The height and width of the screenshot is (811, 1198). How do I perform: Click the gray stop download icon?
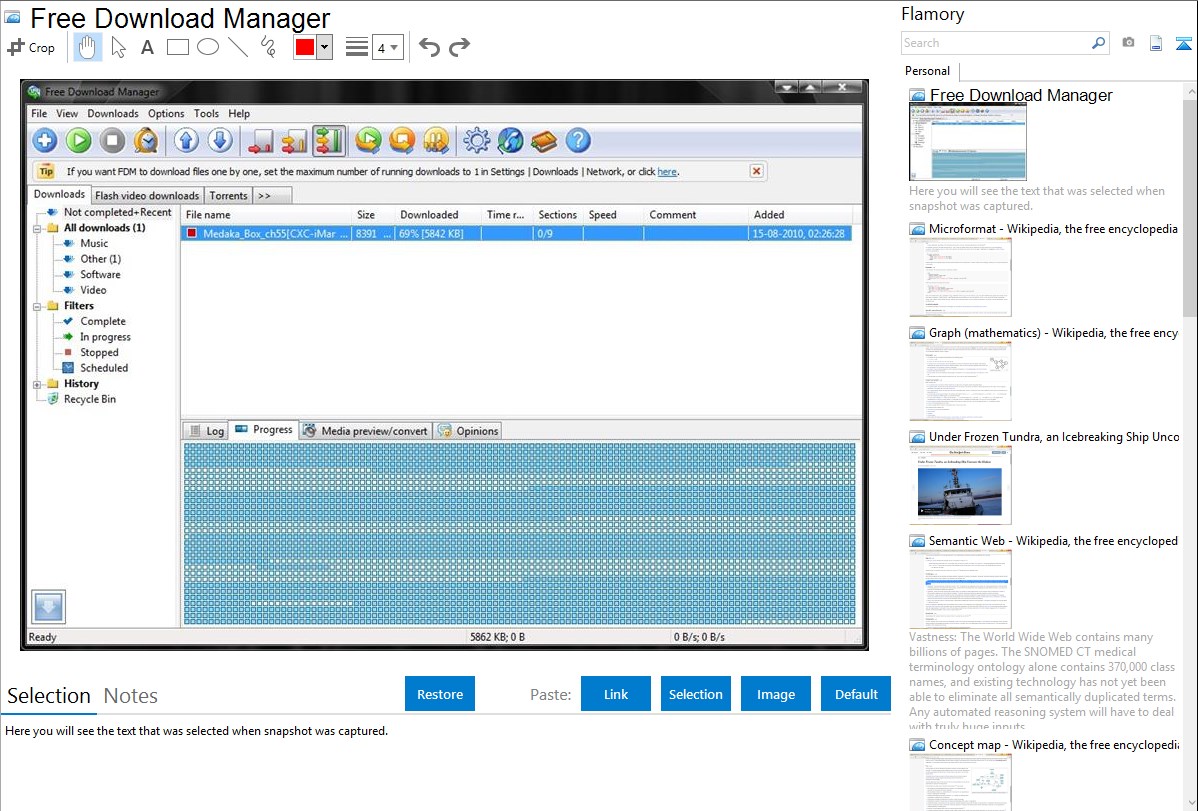point(112,141)
